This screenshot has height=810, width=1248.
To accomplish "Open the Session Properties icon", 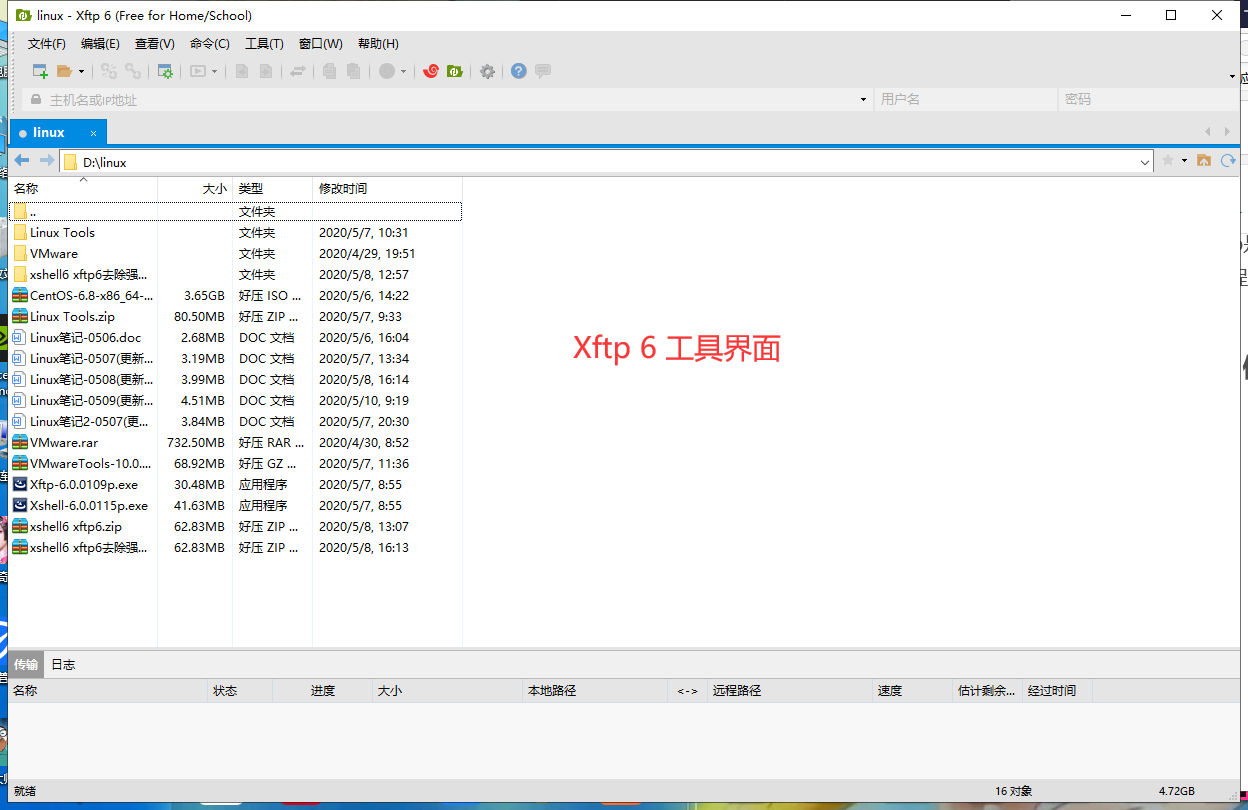I will (x=166, y=71).
